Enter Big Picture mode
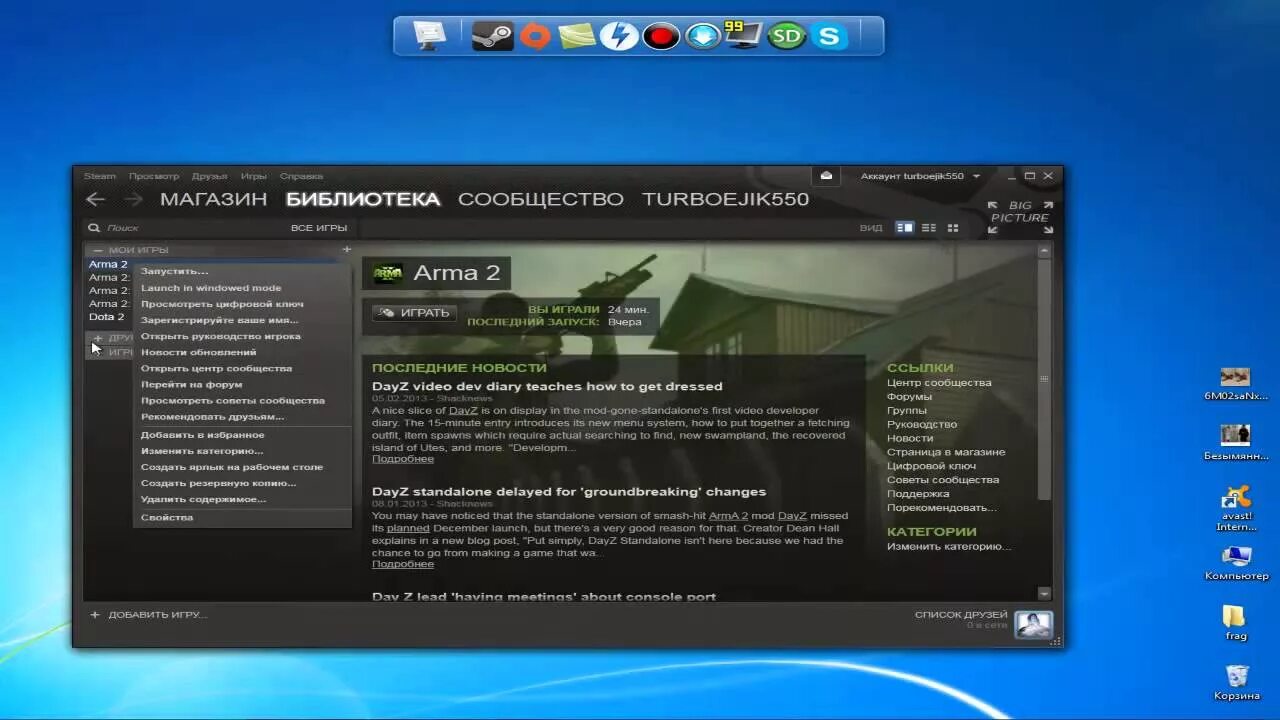1280x720 pixels. click(1020, 217)
